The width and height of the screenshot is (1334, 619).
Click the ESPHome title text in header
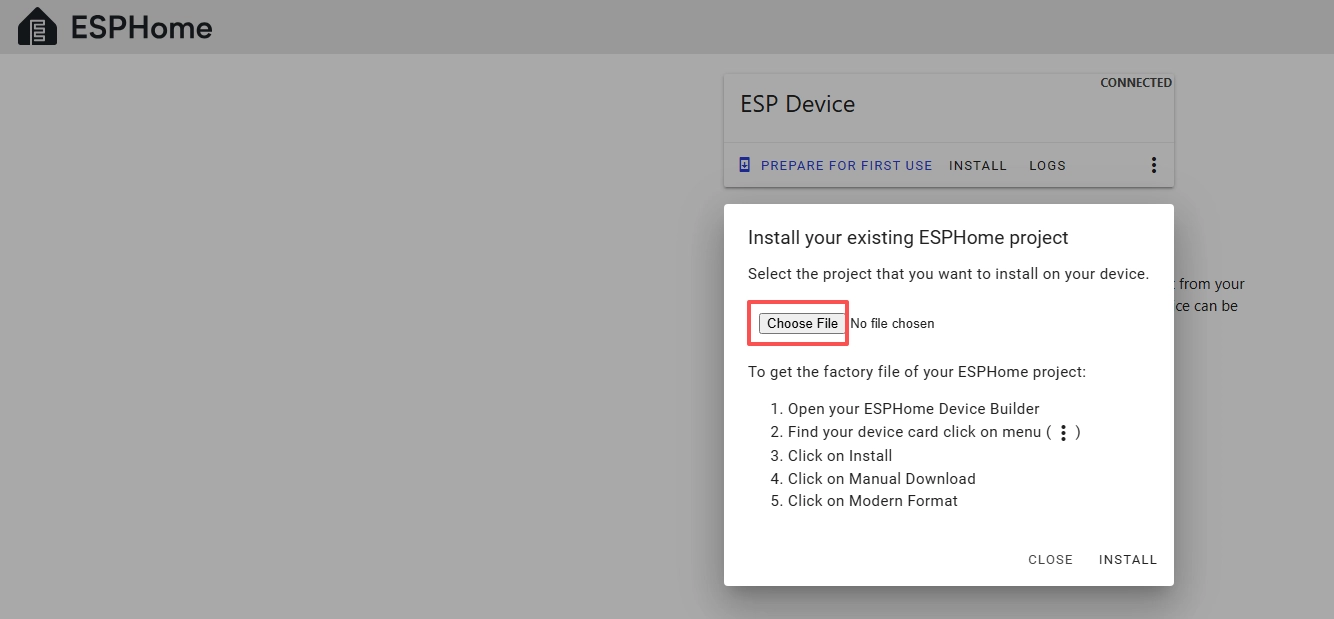pos(141,27)
